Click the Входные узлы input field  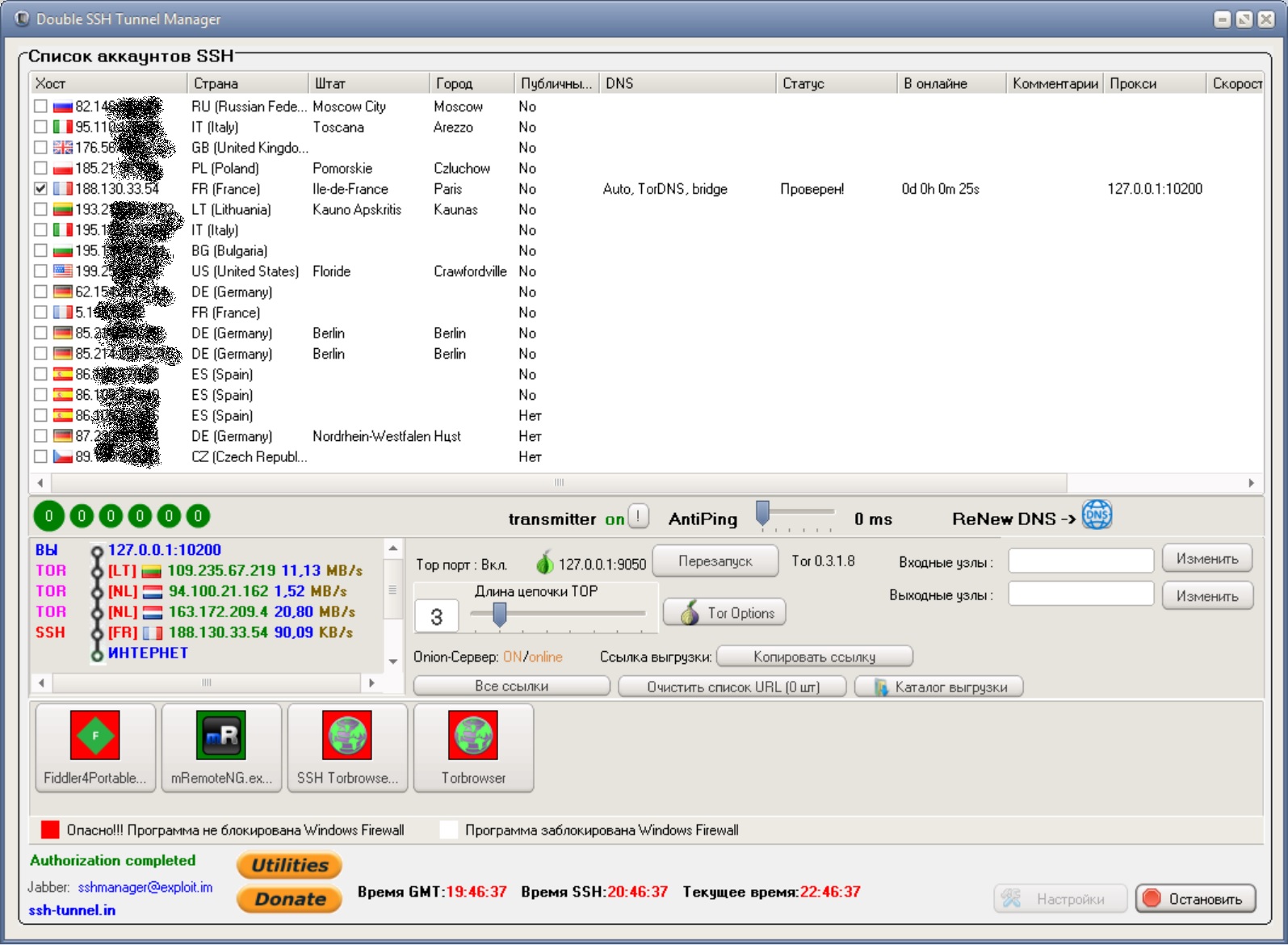click(1080, 561)
